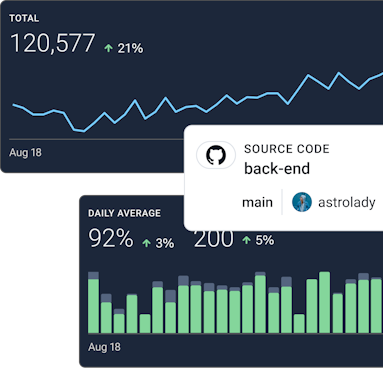Open the astrolady user name
This screenshot has width=383, height=368.
tap(347, 202)
